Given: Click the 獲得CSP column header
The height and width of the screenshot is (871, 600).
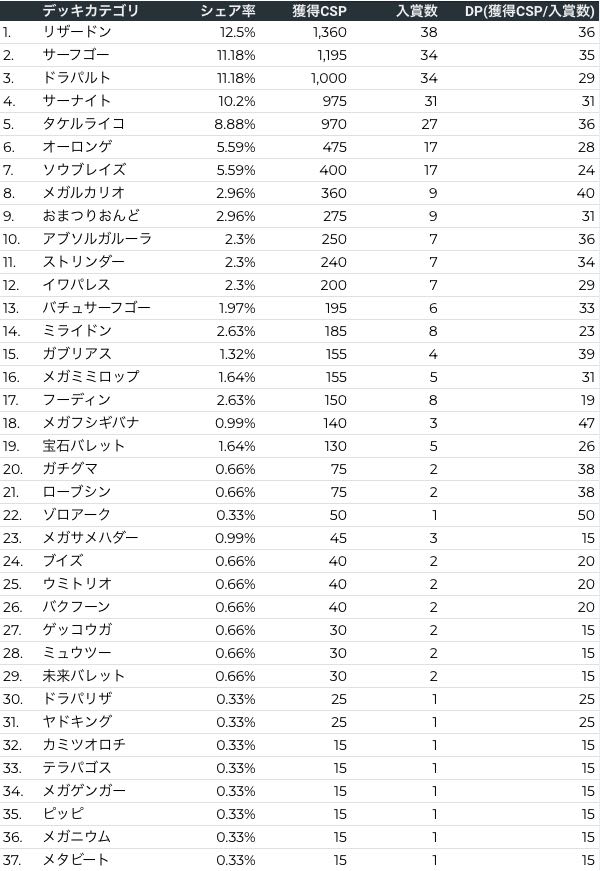Looking at the screenshot, I should [319, 11].
